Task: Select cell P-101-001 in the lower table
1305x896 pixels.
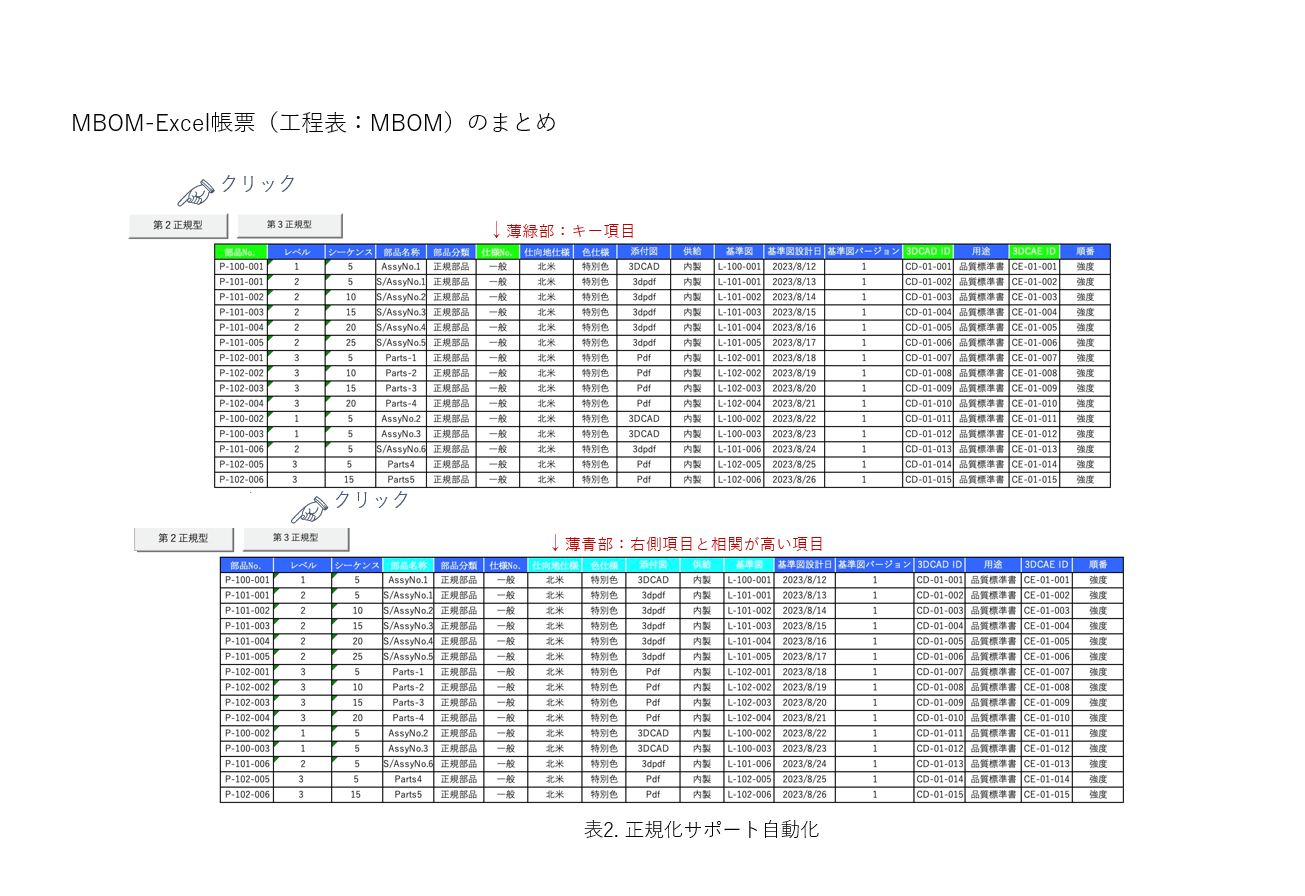Action: tap(248, 595)
